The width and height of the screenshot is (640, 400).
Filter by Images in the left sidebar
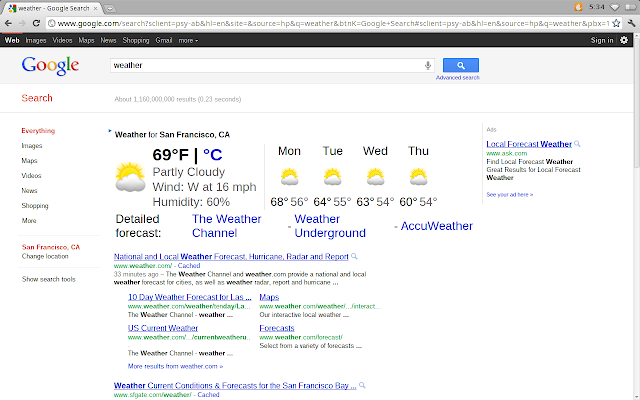coord(32,146)
